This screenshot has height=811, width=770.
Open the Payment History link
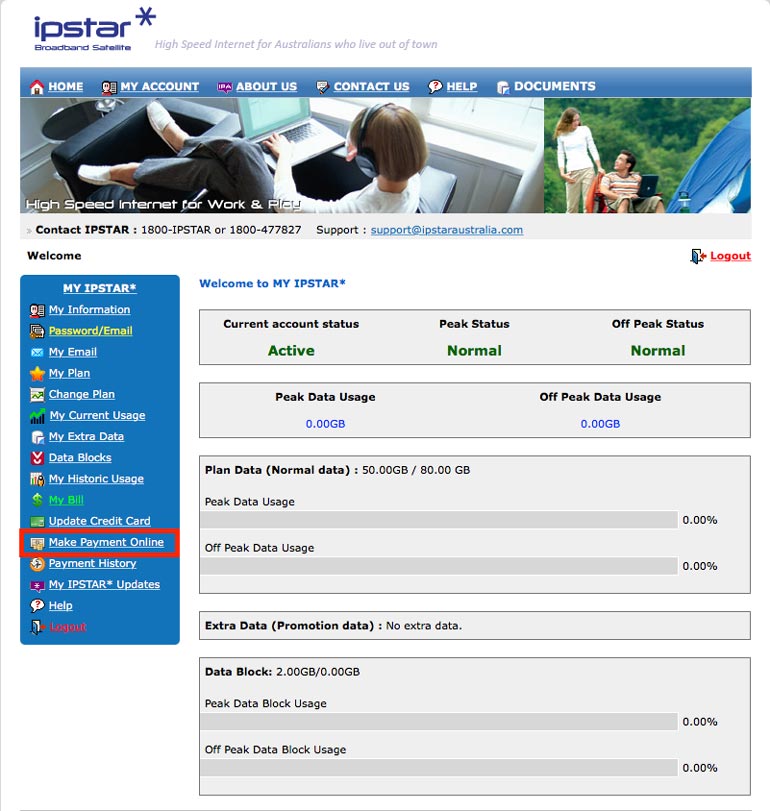pyautogui.click(x=93, y=563)
